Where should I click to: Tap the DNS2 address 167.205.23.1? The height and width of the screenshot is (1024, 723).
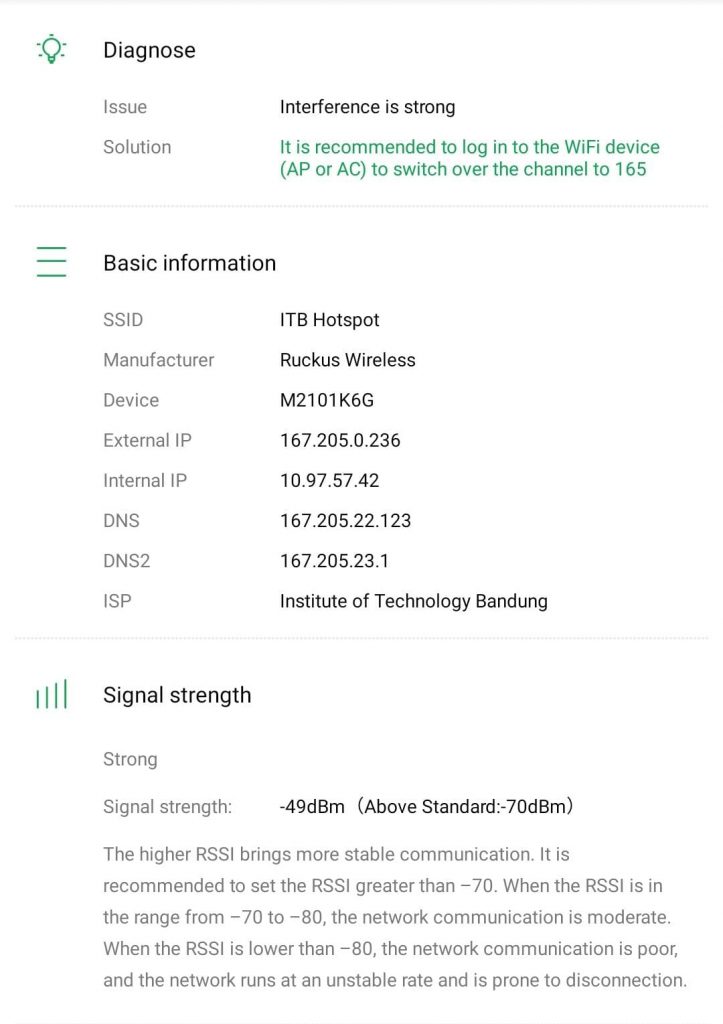(335, 561)
